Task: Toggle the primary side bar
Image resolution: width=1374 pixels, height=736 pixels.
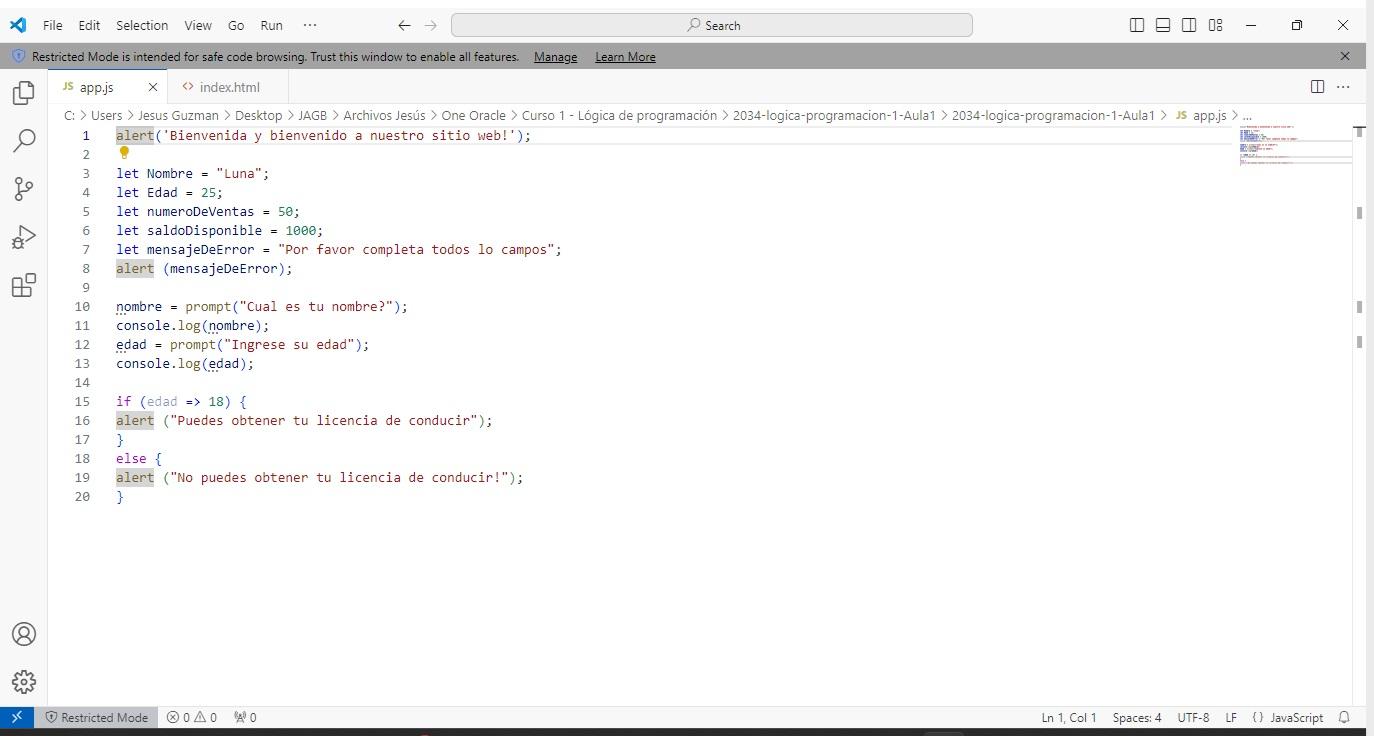Action: coord(1137,25)
